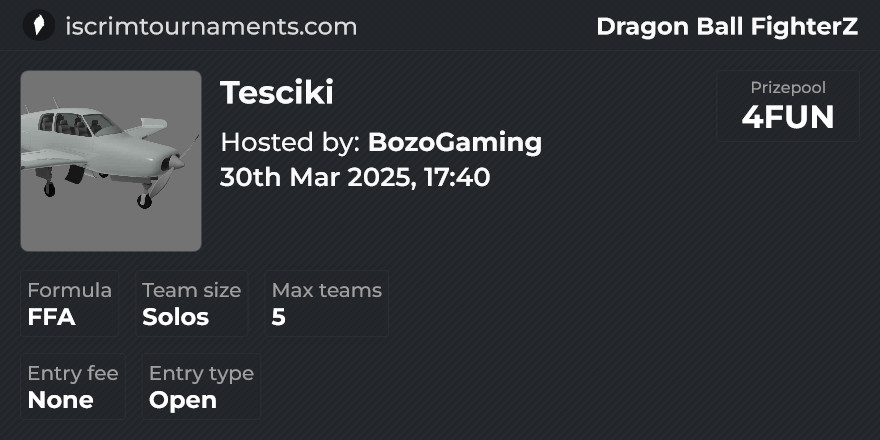Click the Prizepool label
The image size is (880, 440).
pos(788,88)
